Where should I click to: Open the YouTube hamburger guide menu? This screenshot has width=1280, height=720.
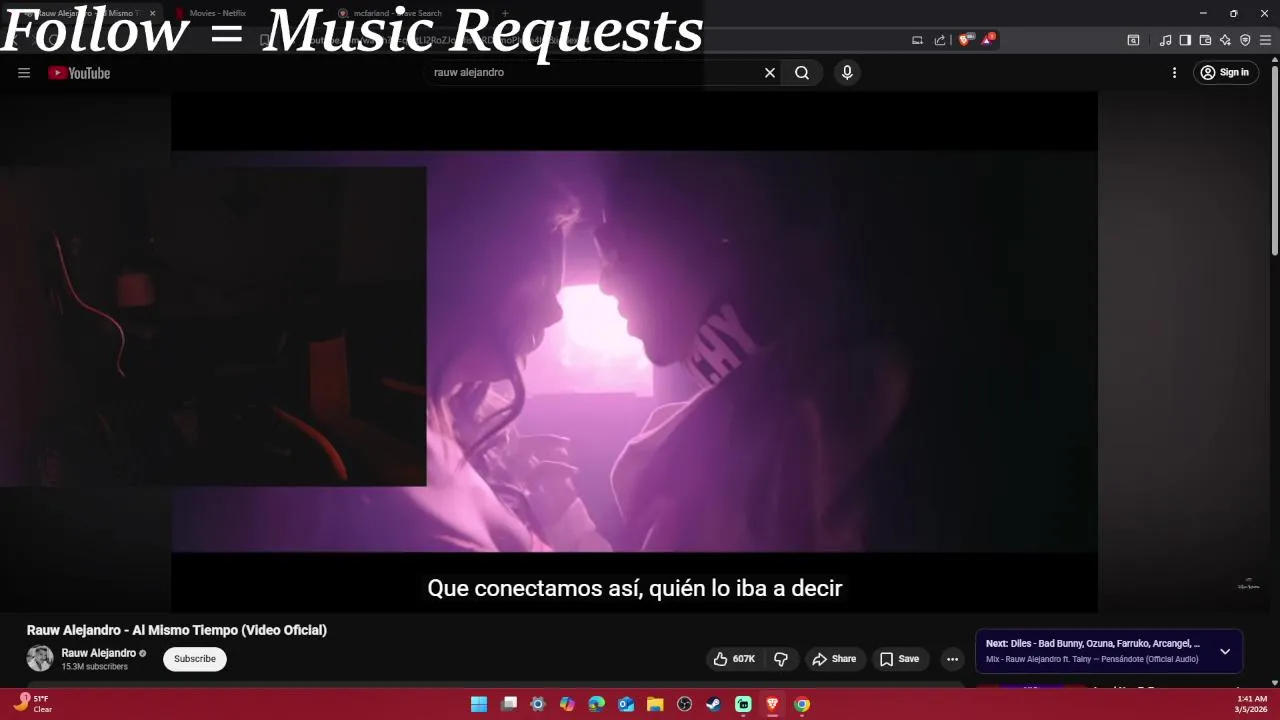24,73
